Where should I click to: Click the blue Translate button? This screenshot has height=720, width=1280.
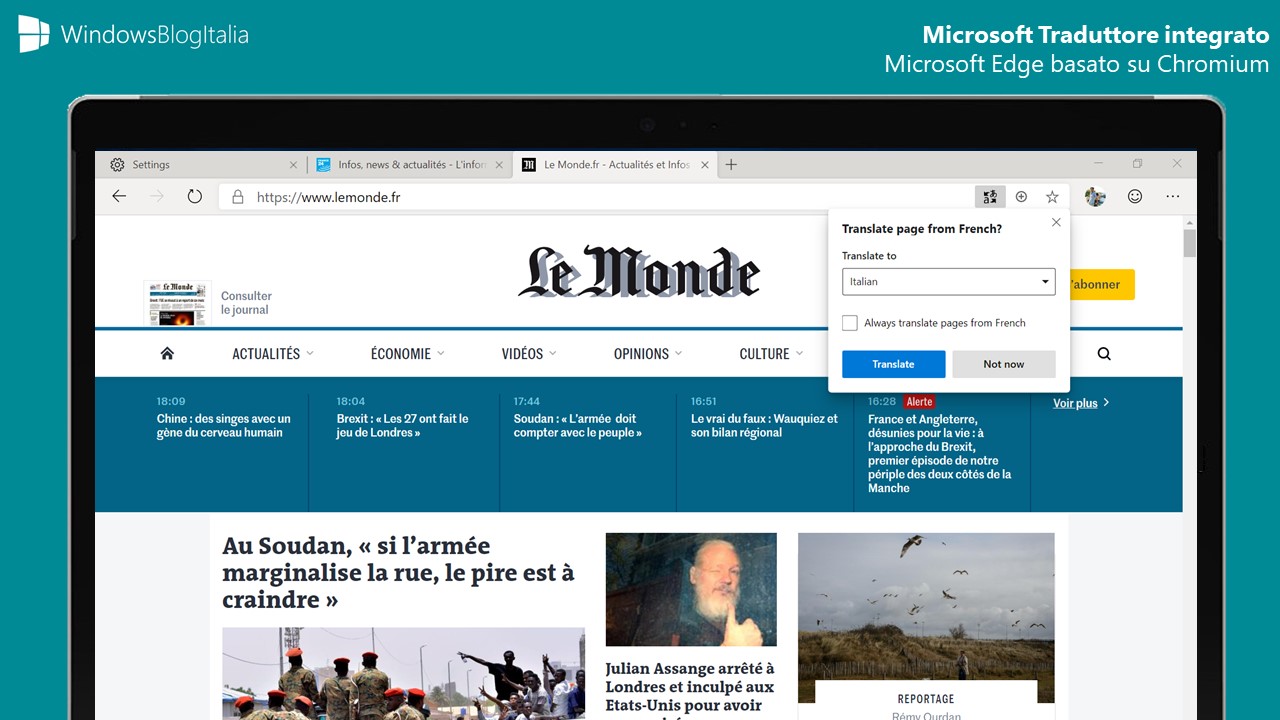pos(893,364)
